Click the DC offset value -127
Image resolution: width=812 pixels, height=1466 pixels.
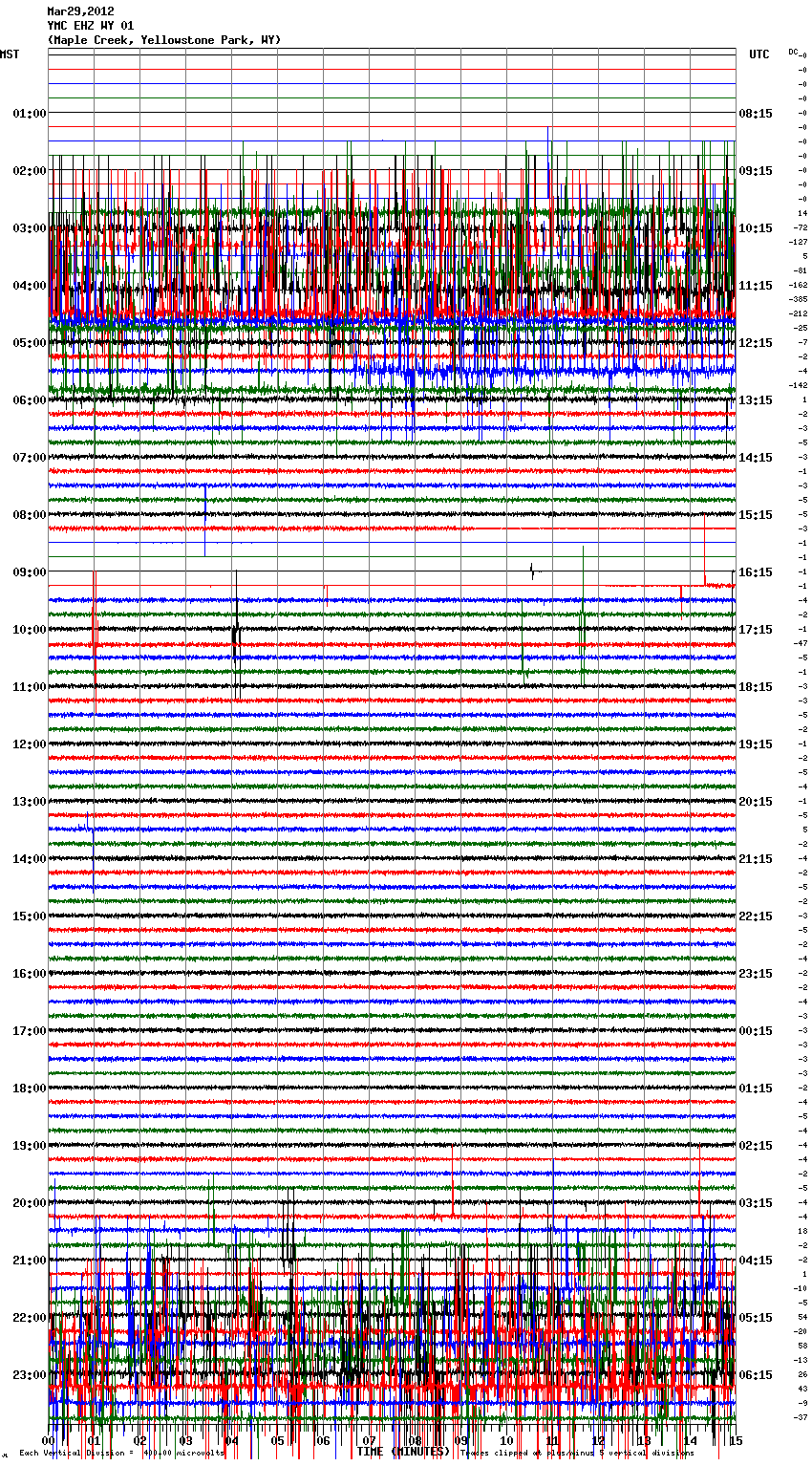(x=800, y=242)
